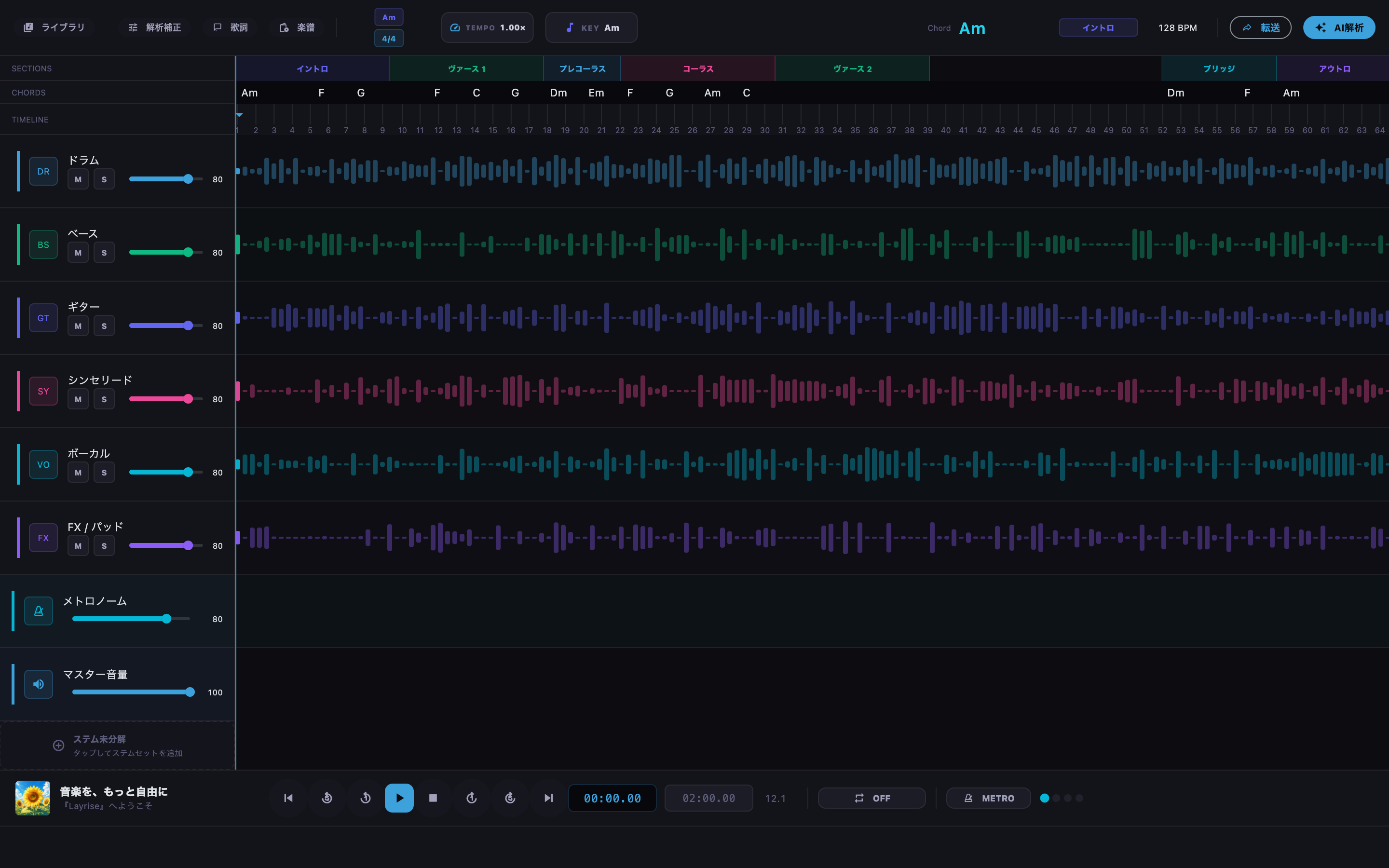Click the master volume speaker icon
The height and width of the screenshot is (868, 1389).
point(39,684)
